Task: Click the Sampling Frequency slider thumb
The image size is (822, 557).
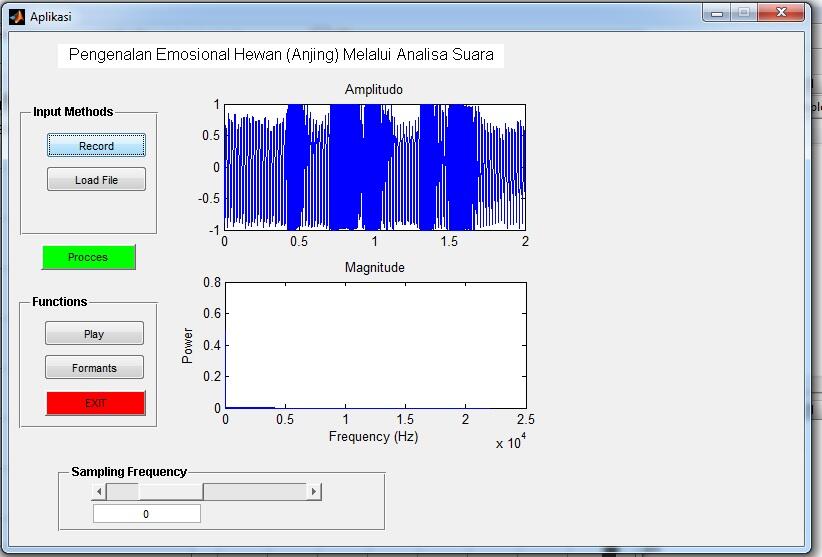Action: click(171, 491)
